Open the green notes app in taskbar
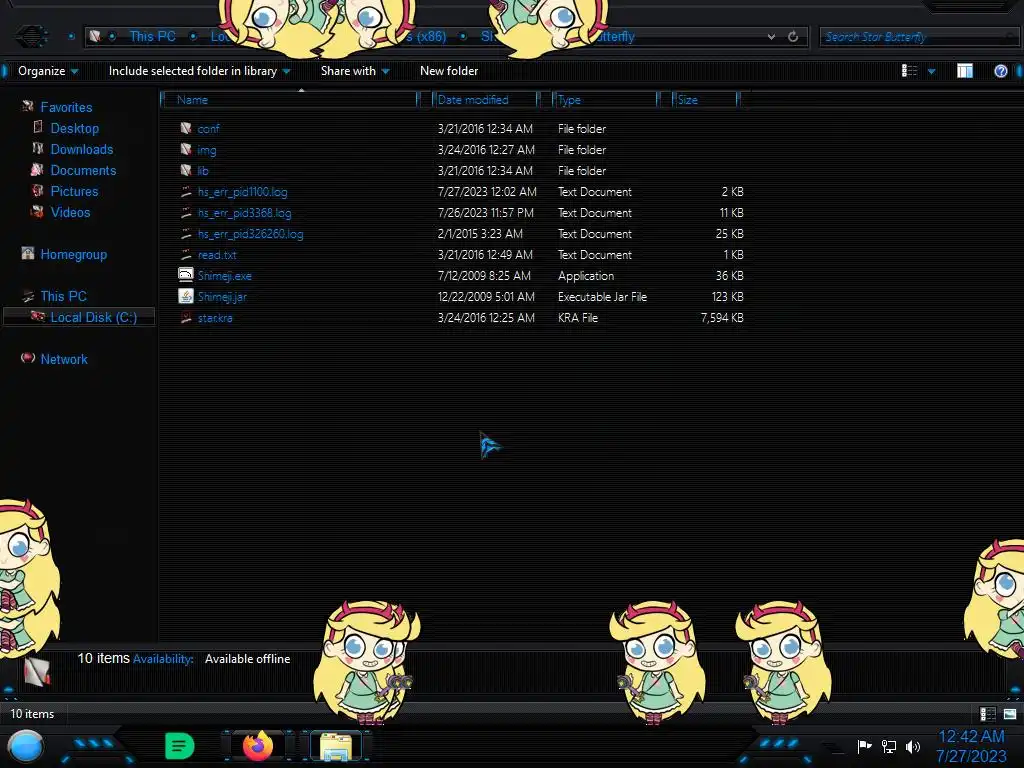 point(180,746)
